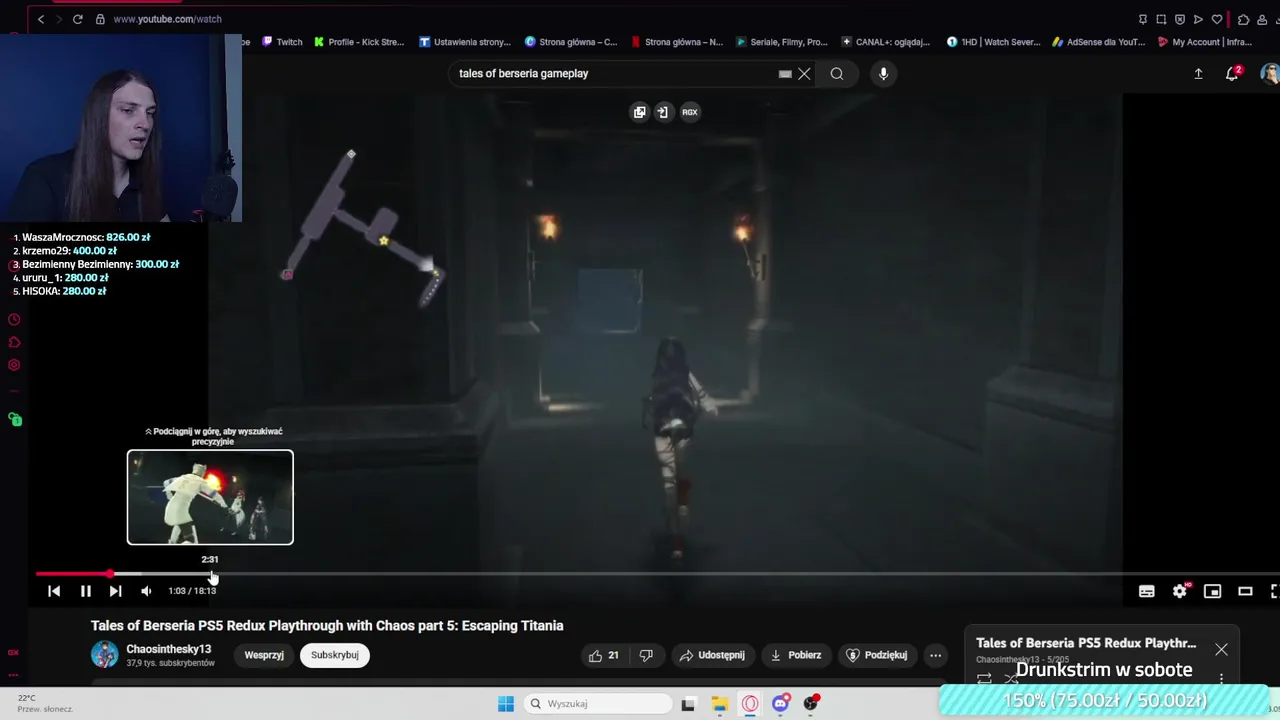Start voice search with microphone
The image size is (1280, 720).
(883, 73)
